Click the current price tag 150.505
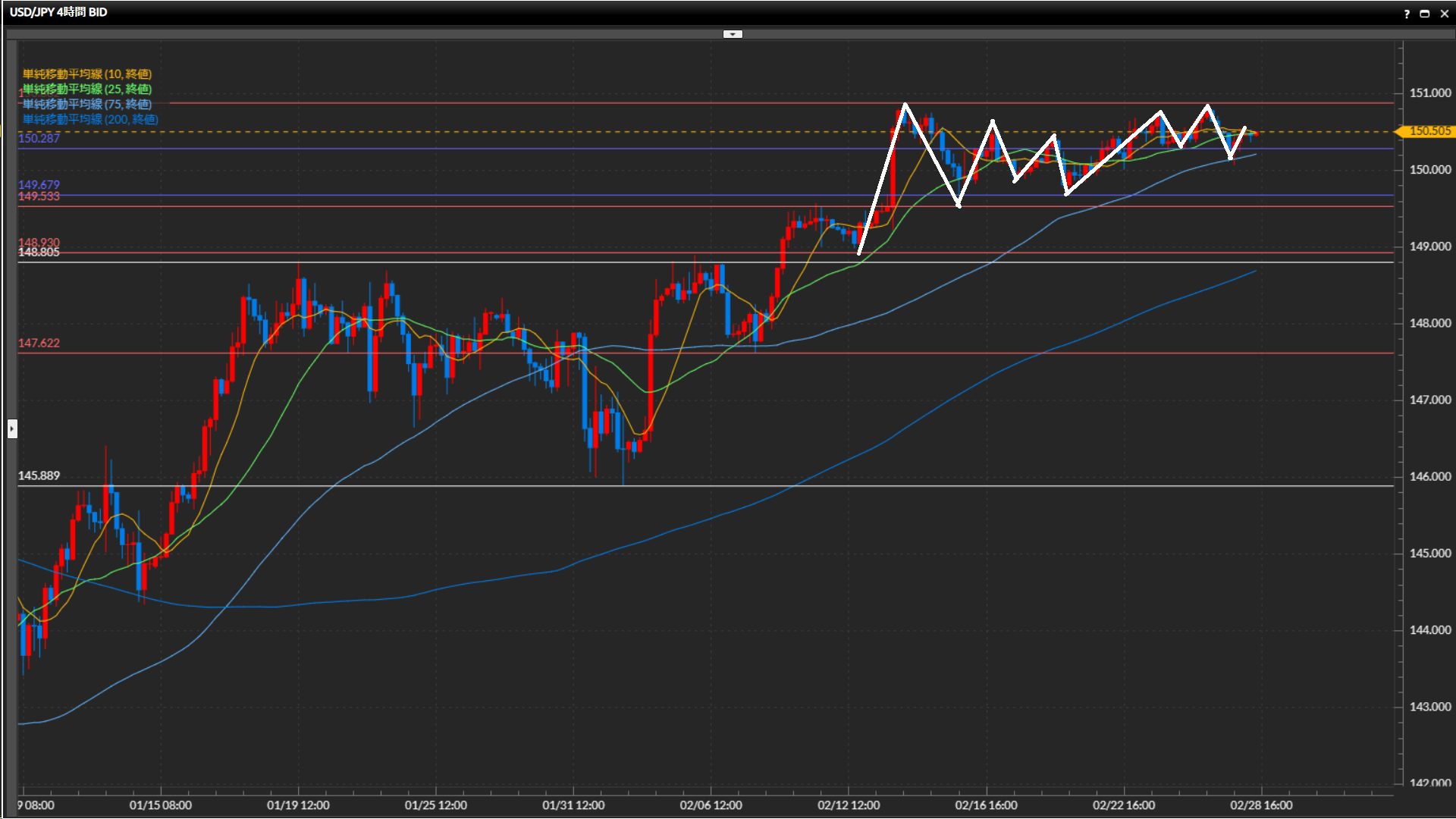 pos(1429,131)
